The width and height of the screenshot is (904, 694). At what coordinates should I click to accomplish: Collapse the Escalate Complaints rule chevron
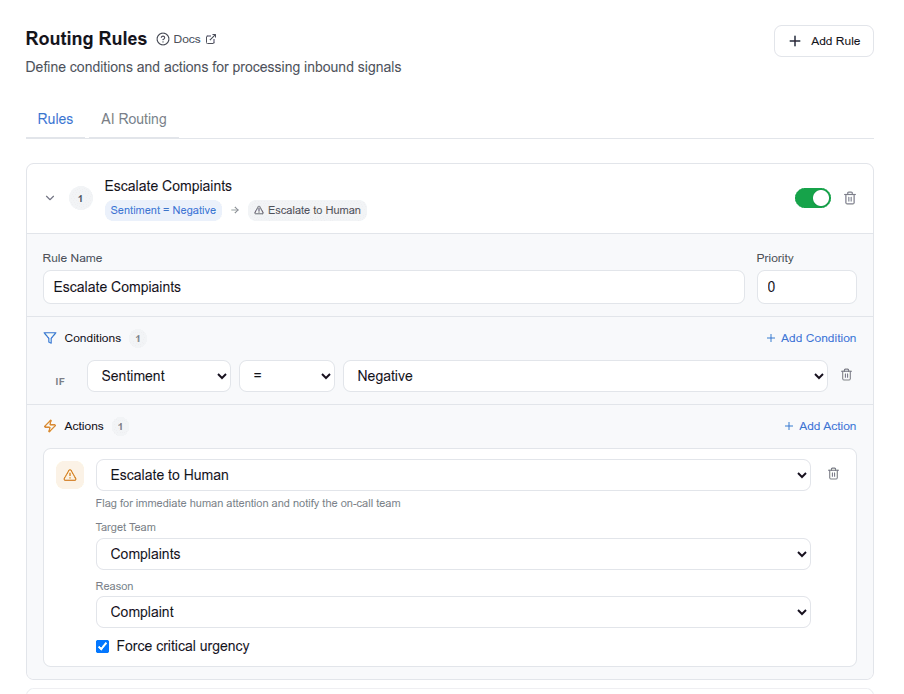(50, 198)
